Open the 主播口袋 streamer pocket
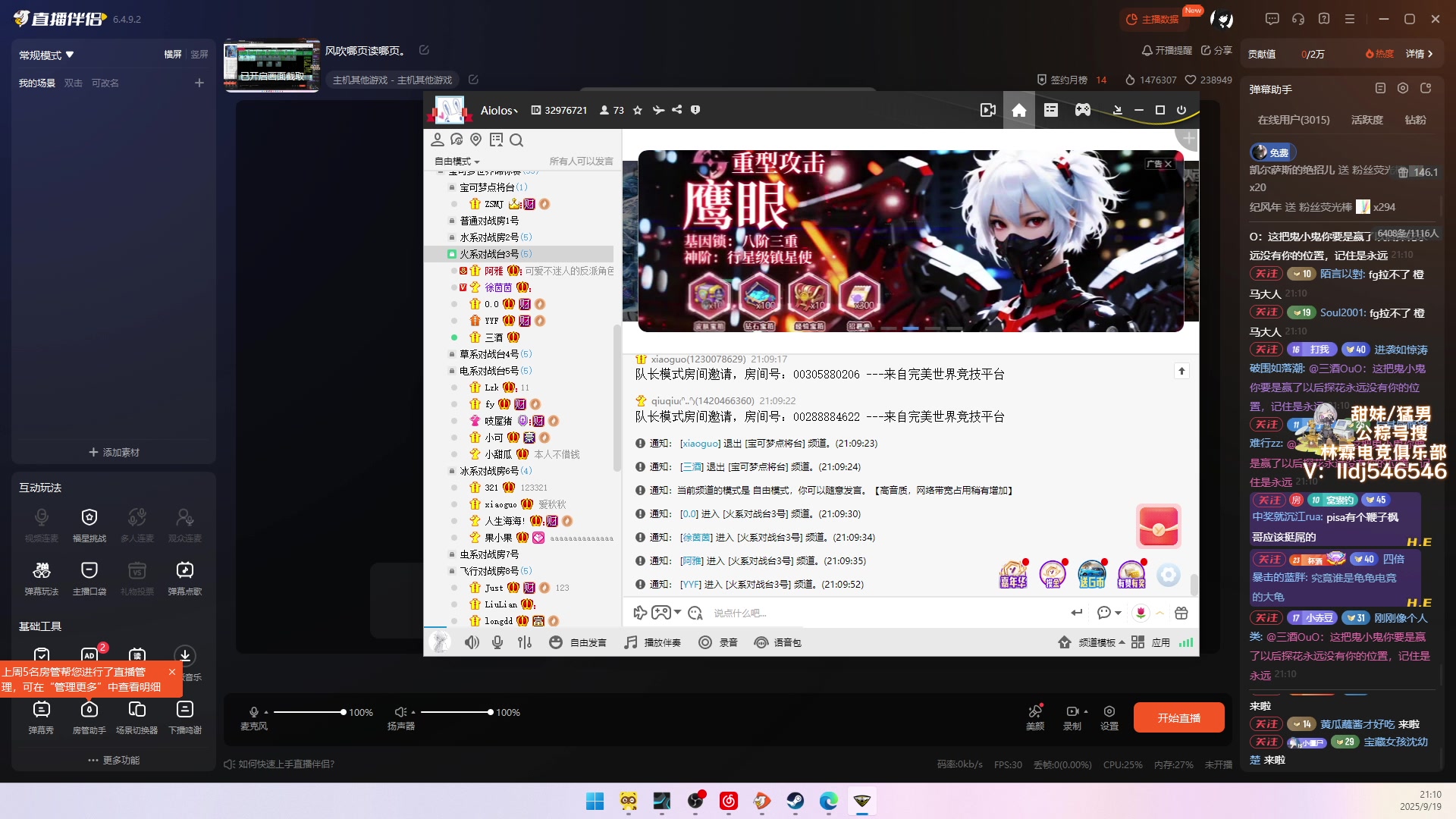 coord(89,578)
